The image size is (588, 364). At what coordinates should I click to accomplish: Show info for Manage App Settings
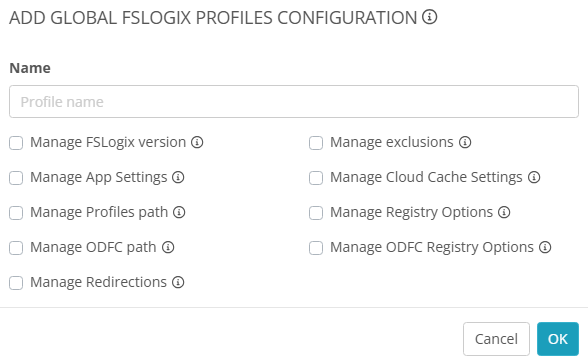[178, 177]
